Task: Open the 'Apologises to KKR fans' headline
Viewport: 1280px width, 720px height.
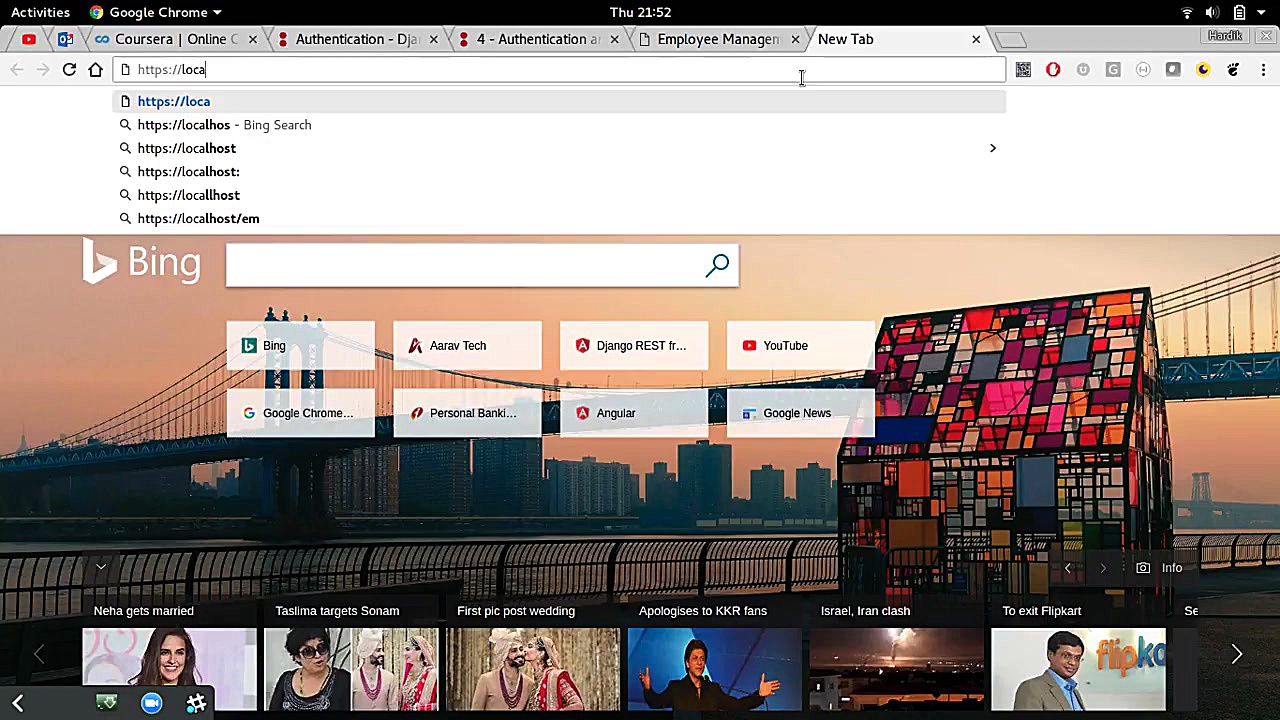Action: 703,611
